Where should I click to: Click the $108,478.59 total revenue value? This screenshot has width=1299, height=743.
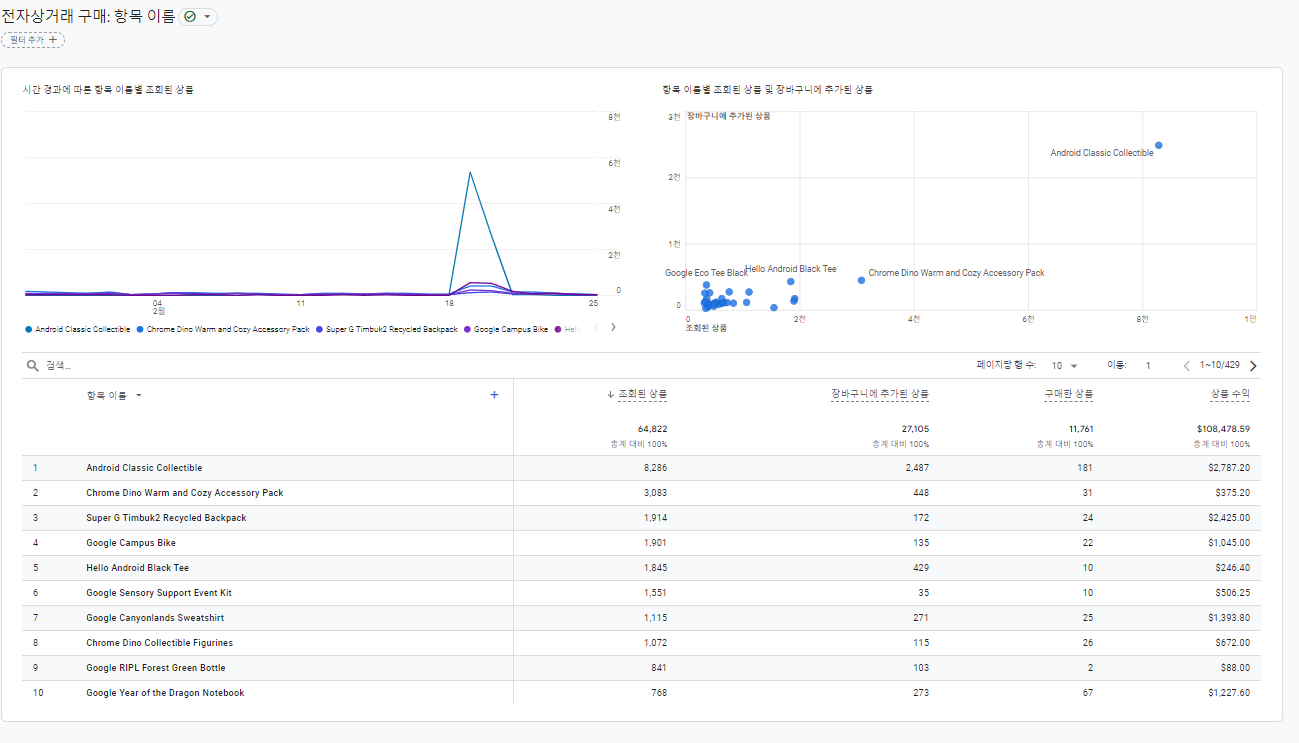(1223, 429)
